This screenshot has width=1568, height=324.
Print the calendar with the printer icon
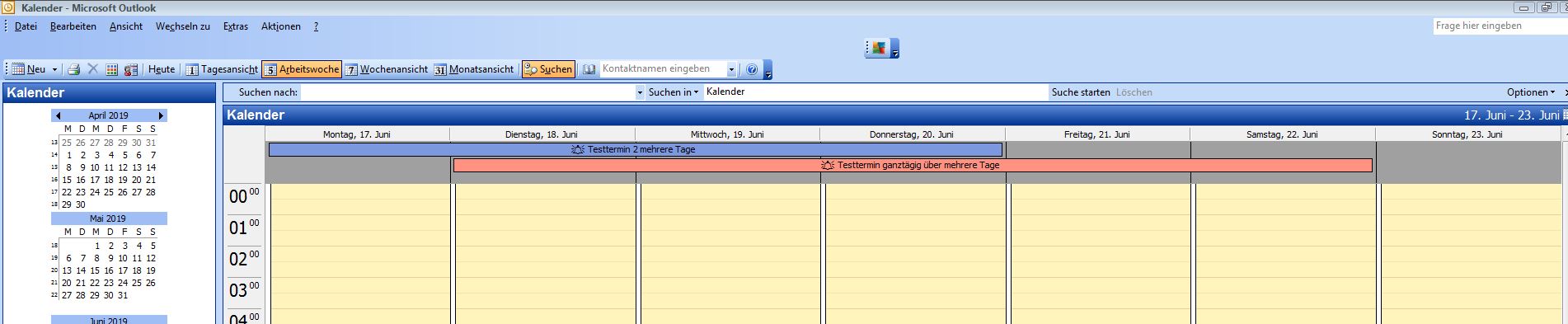pyautogui.click(x=74, y=69)
